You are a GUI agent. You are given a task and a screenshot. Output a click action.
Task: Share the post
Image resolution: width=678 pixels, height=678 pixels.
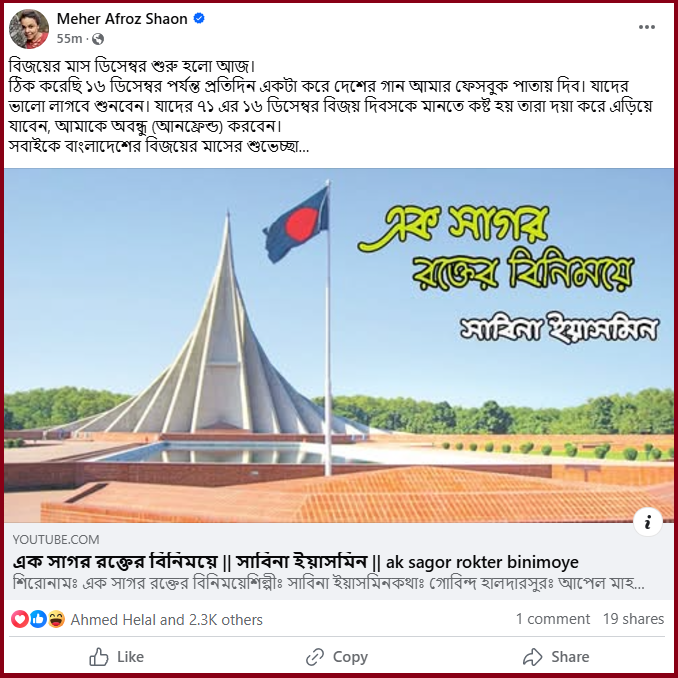click(556, 657)
